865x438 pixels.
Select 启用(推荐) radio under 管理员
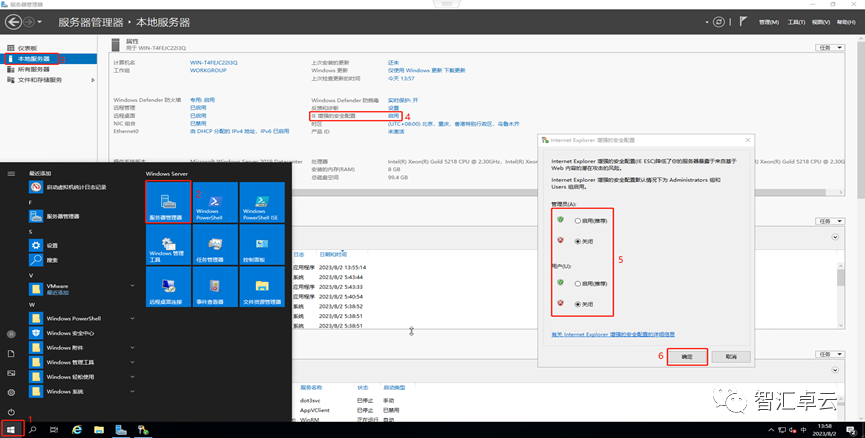pyautogui.click(x=578, y=221)
